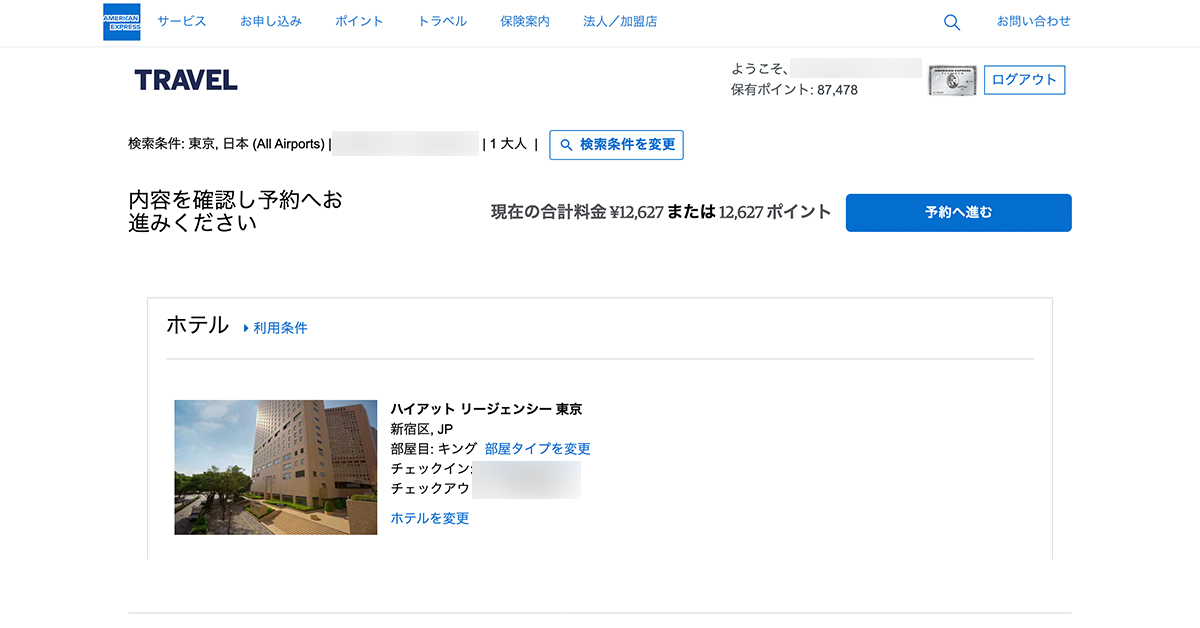Click the 内容を確認し予約へお進みください heading

tap(235, 211)
